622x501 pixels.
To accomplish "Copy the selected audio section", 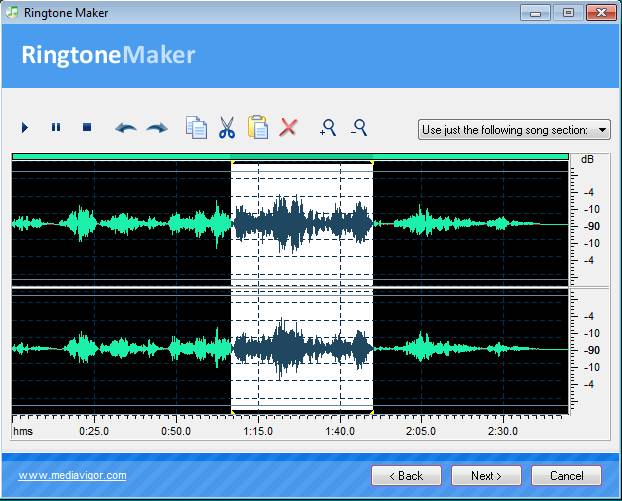I will pyautogui.click(x=196, y=128).
